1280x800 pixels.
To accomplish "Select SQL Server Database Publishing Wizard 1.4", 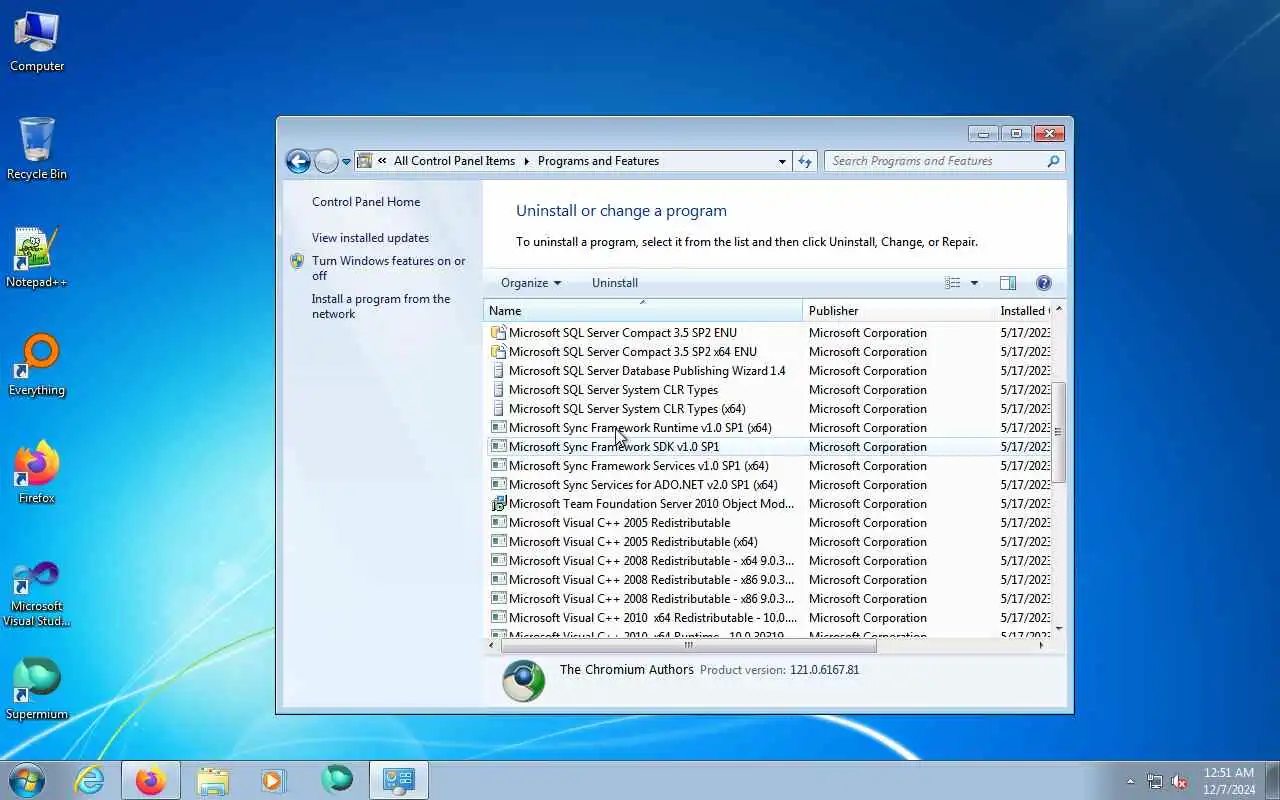I will tap(768, 371).
